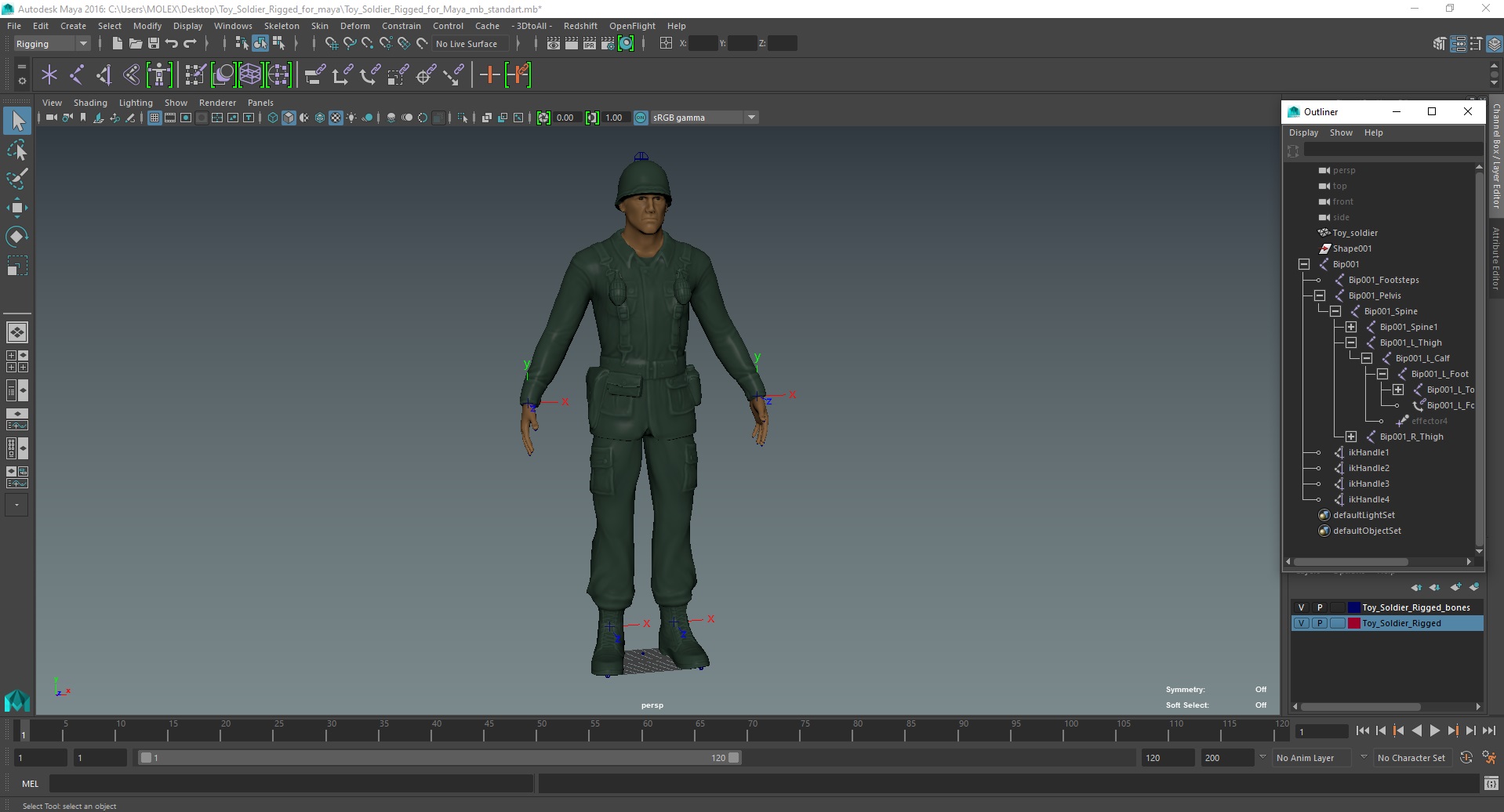Collapse Bip001_L_Thigh in the Outliner
This screenshot has width=1504, height=812.
point(1351,343)
